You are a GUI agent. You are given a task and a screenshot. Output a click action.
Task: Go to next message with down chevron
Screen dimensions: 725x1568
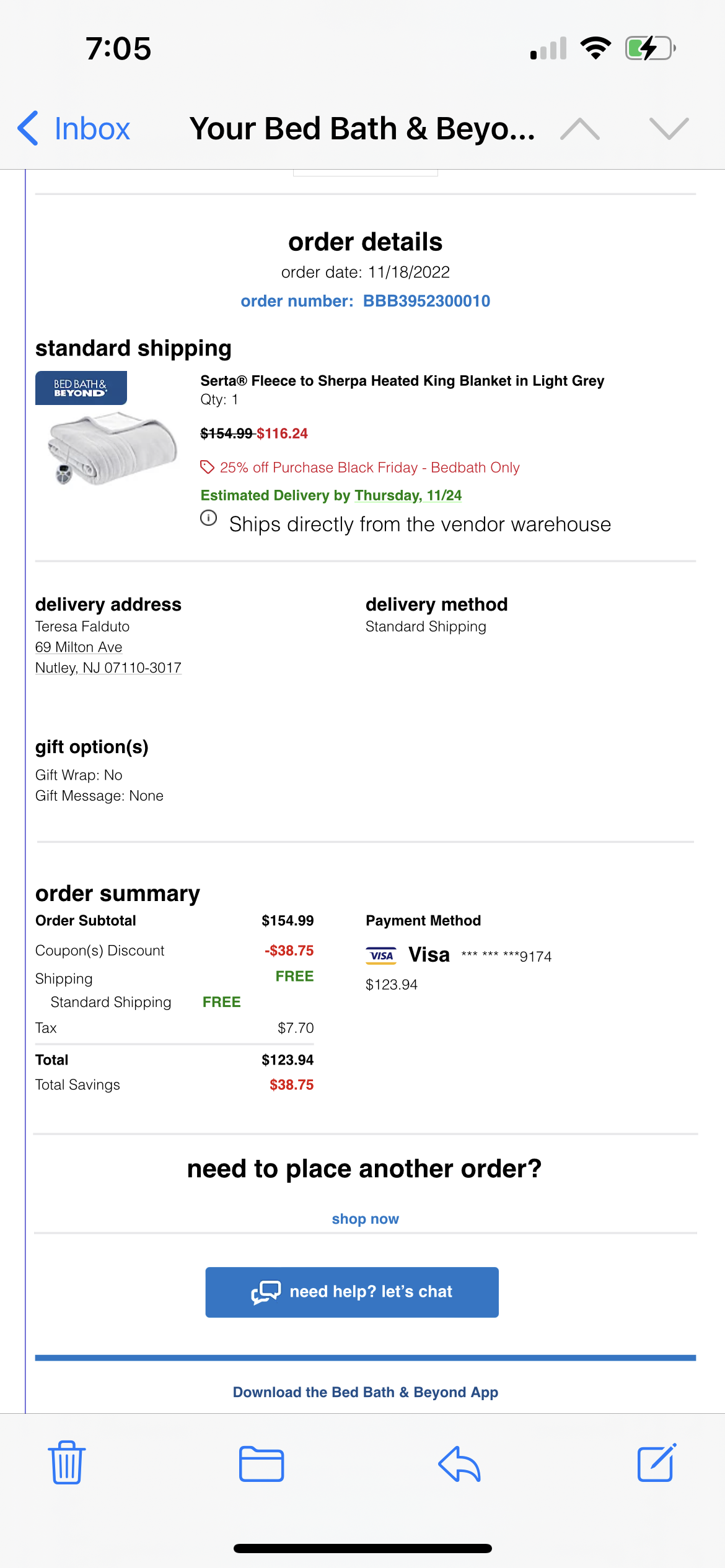[x=669, y=129]
